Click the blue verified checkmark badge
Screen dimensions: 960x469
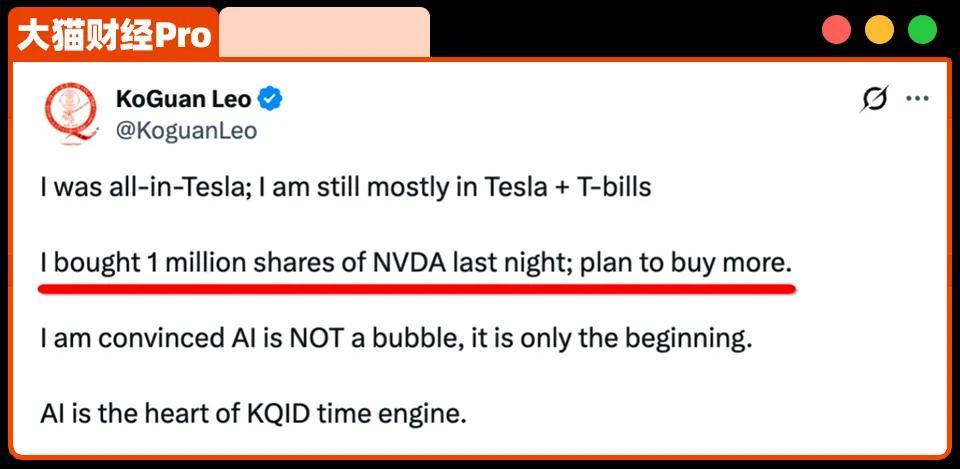point(270,99)
